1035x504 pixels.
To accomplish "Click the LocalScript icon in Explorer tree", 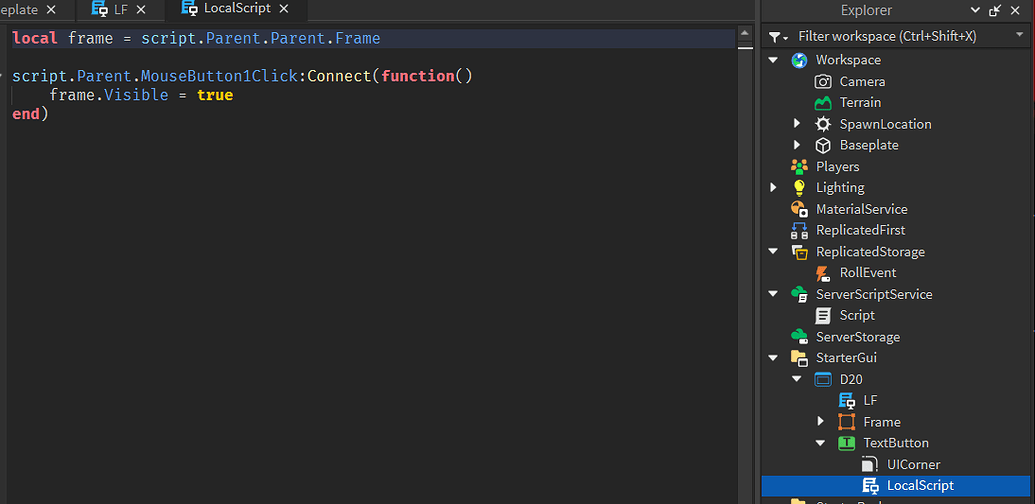I will (871, 486).
